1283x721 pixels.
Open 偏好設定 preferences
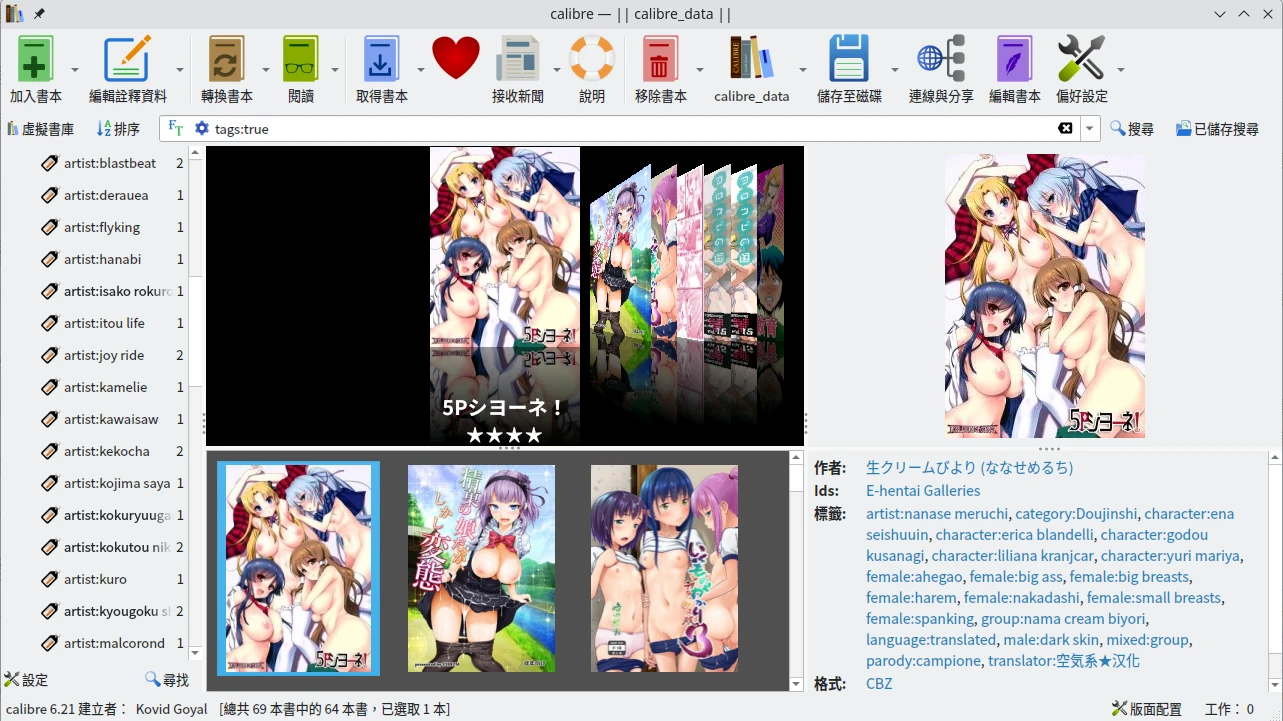[x=1081, y=59]
